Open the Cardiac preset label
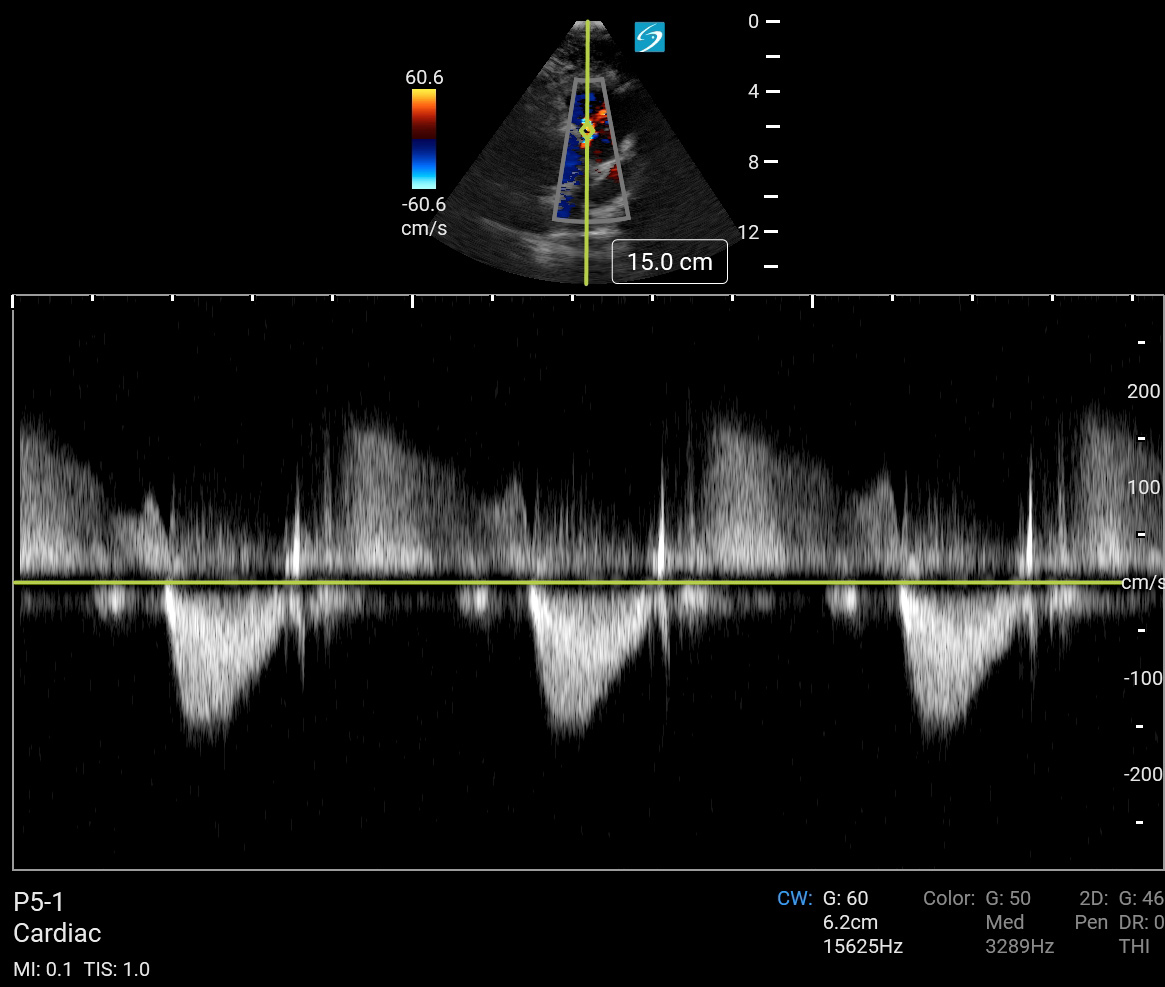Screen dimensions: 1165x987 (57, 934)
